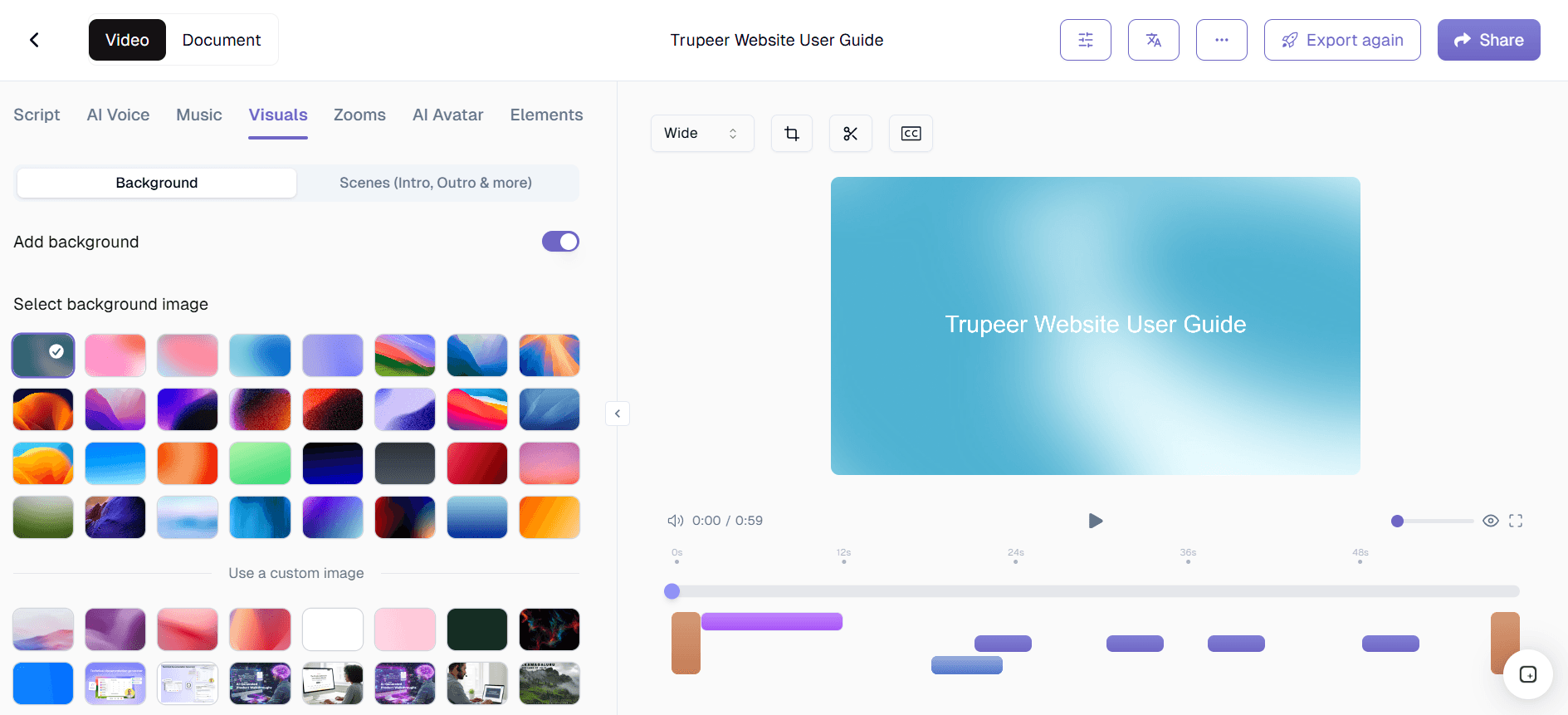Open the Script tab

click(x=37, y=115)
